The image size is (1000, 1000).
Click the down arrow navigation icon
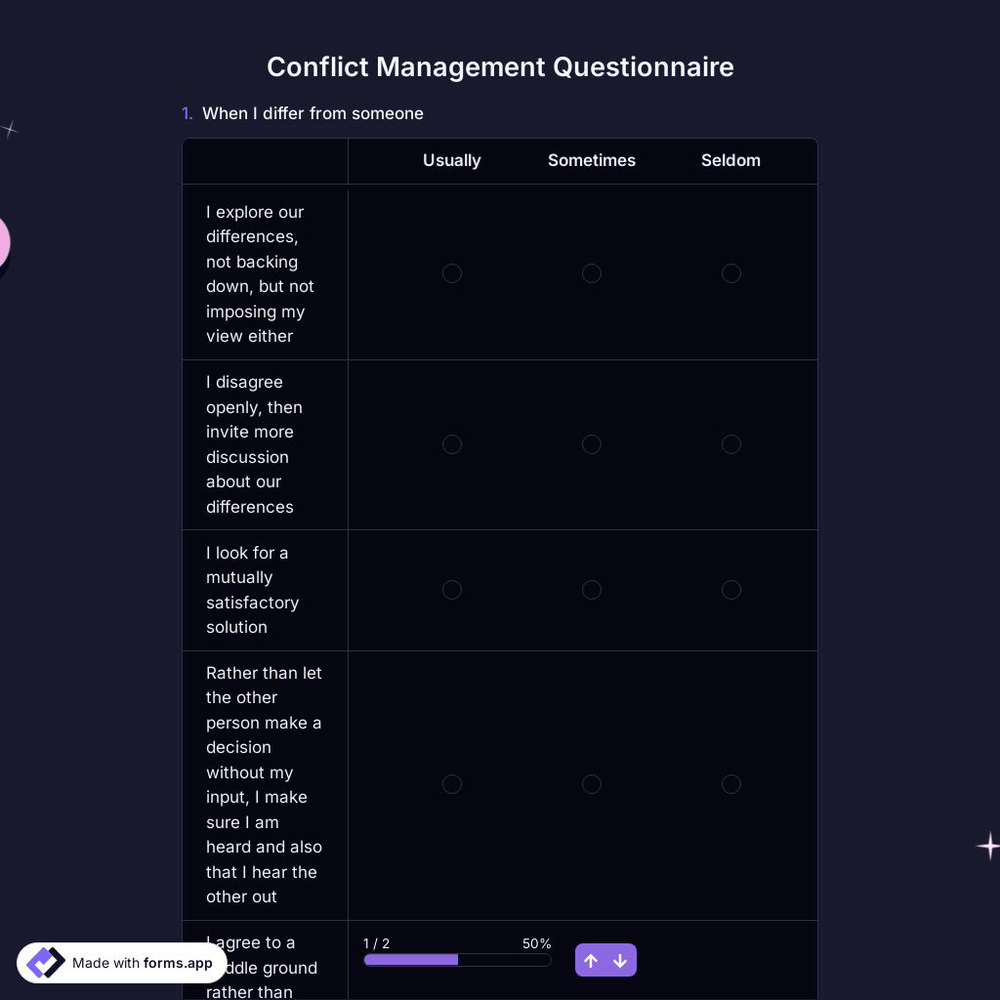(620, 960)
